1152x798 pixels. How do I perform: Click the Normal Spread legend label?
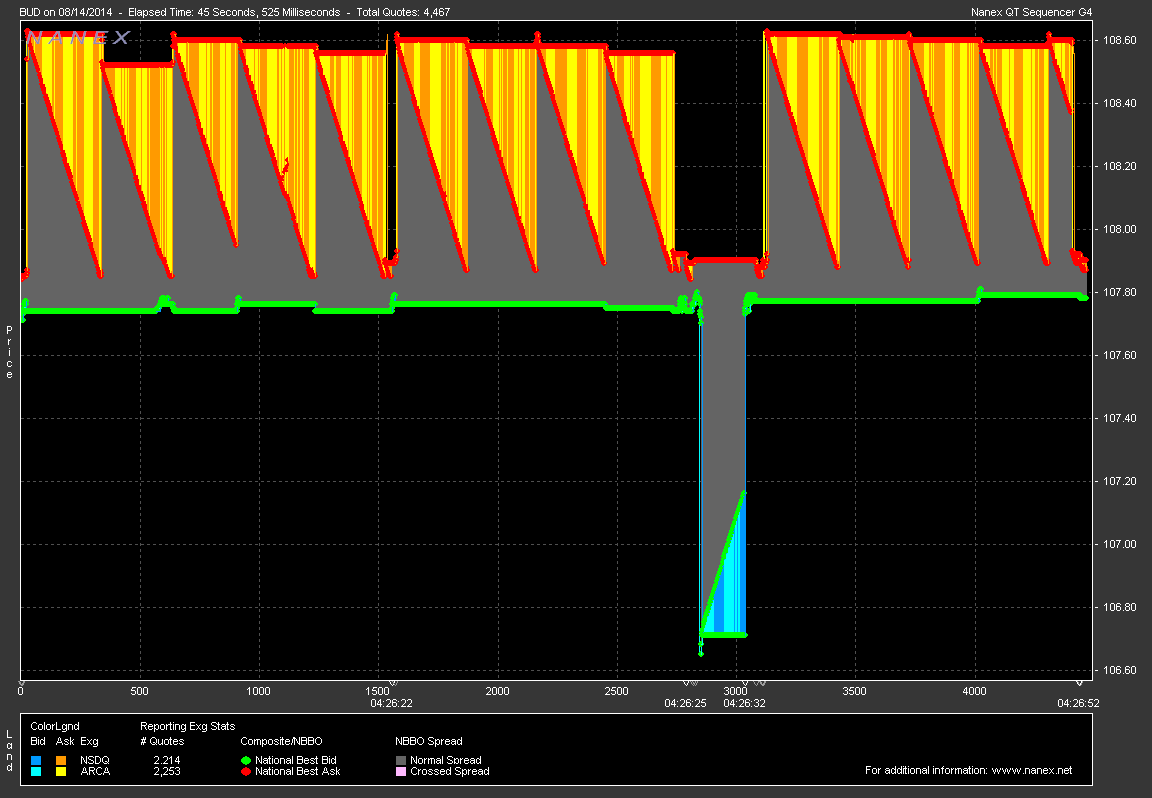[x=446, y=761]
